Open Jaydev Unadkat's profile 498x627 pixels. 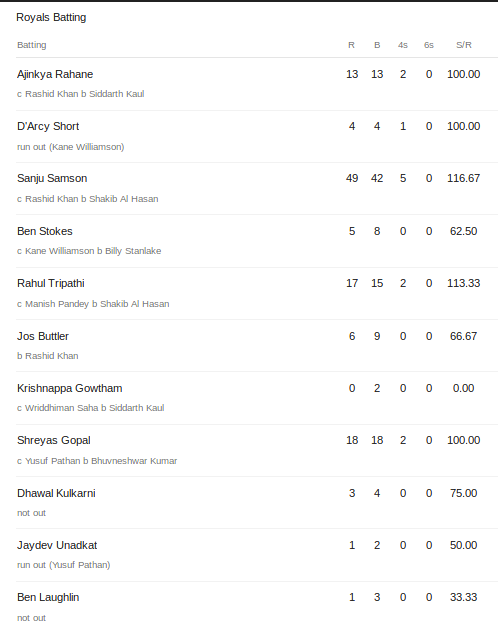57,545
